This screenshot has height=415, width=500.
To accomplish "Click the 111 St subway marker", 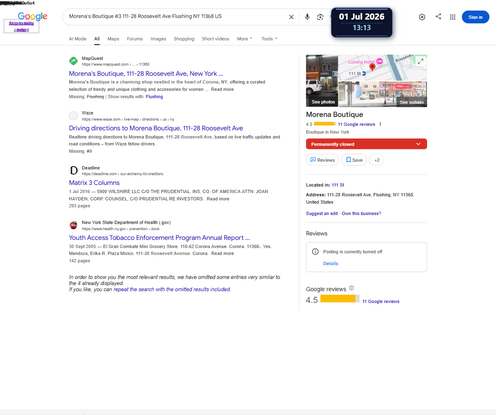I will pos(364,73).
